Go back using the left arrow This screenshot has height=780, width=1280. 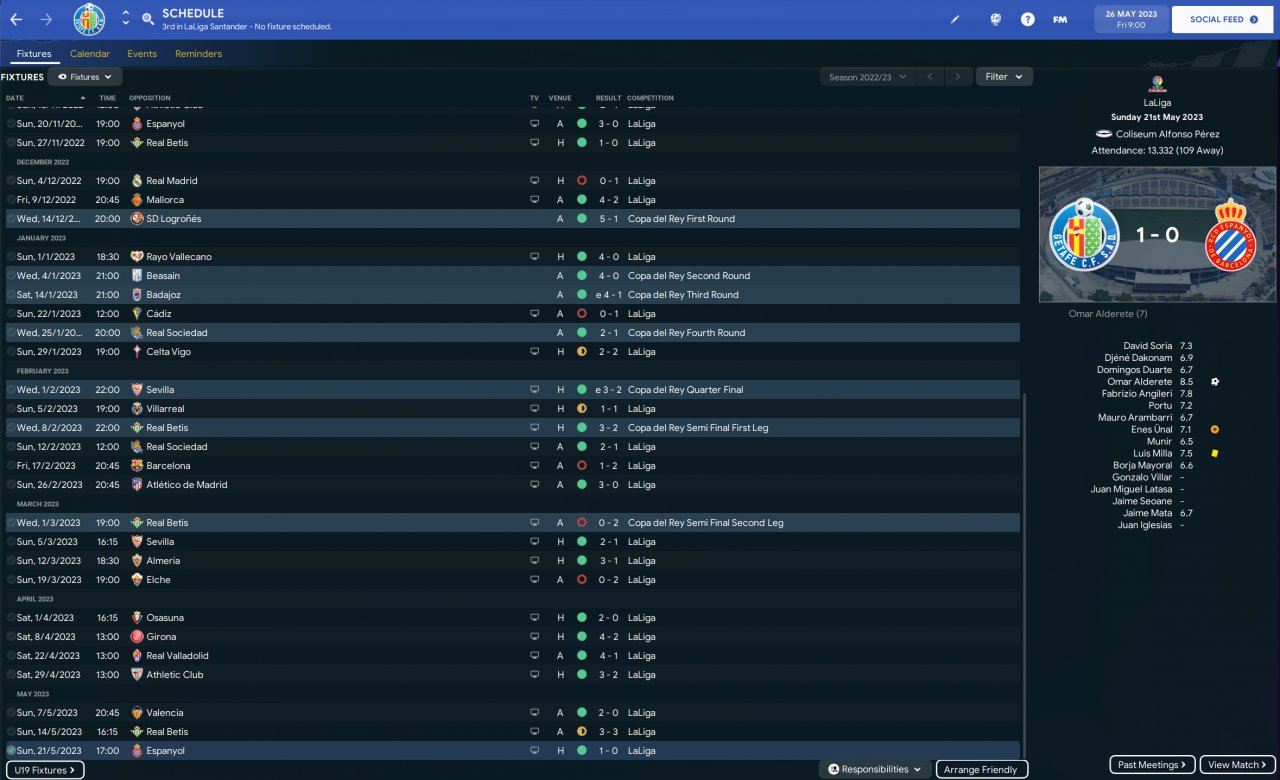click(x=16, y=19)
